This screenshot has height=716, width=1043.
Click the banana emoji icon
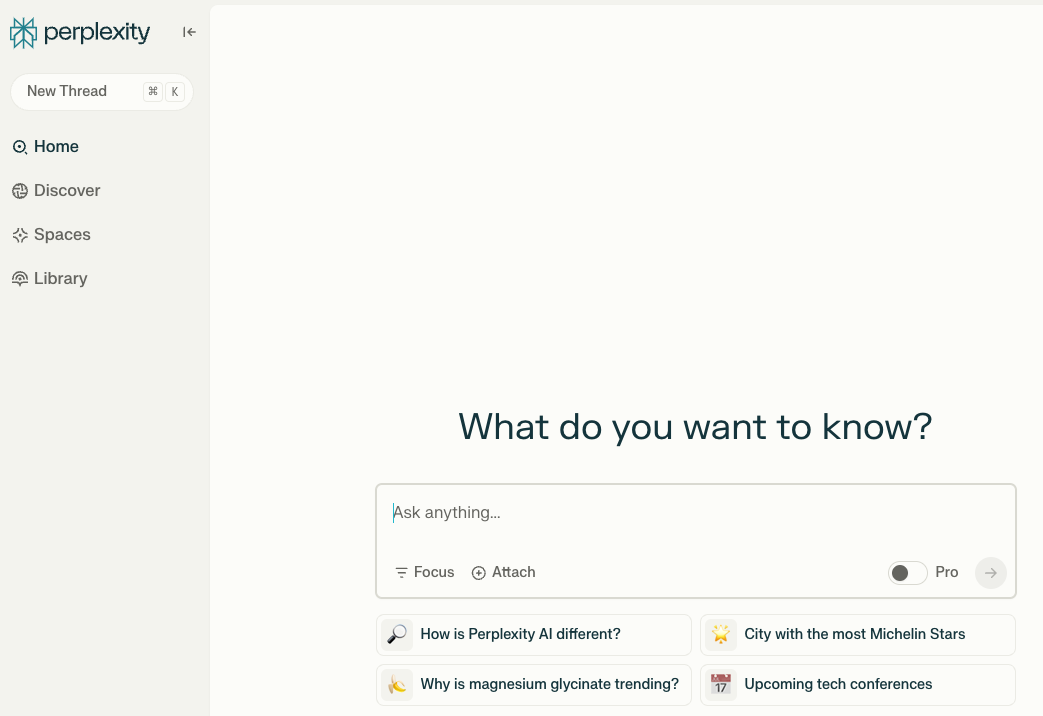click(x=397, y=685)
